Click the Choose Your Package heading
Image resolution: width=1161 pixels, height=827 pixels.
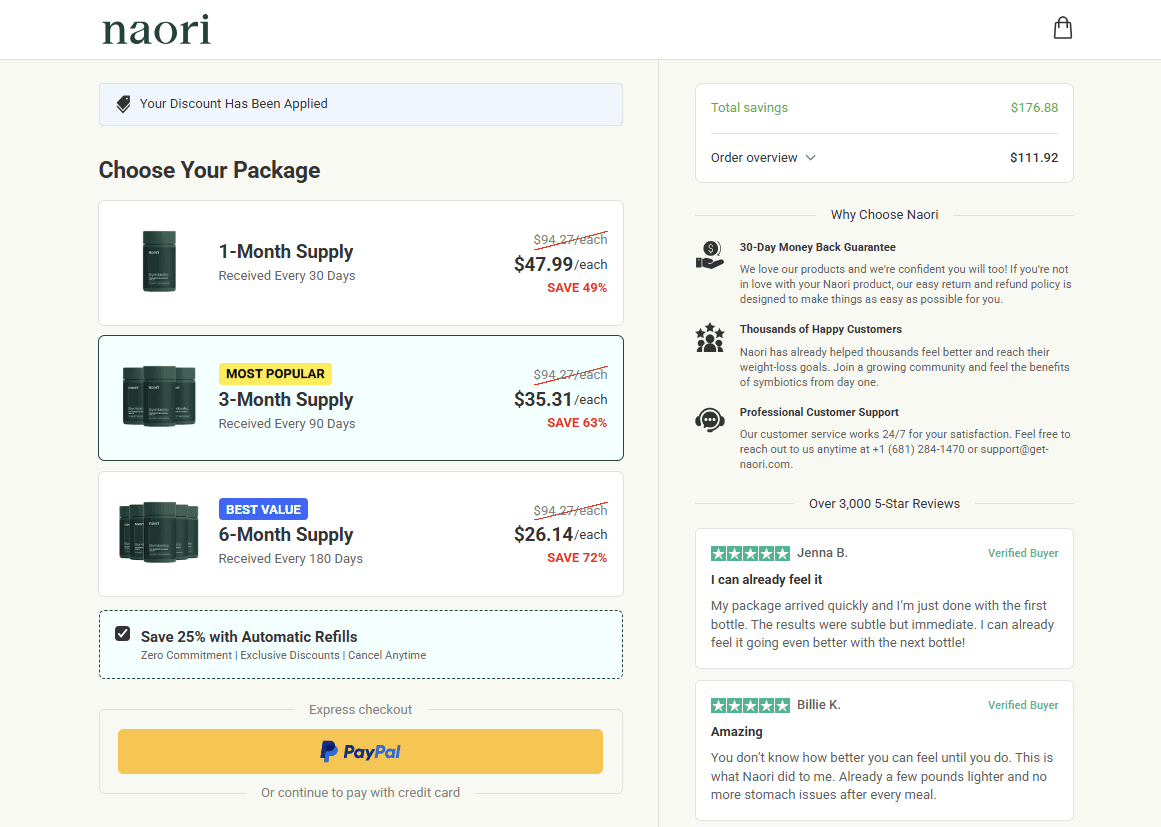coord(210,170)
